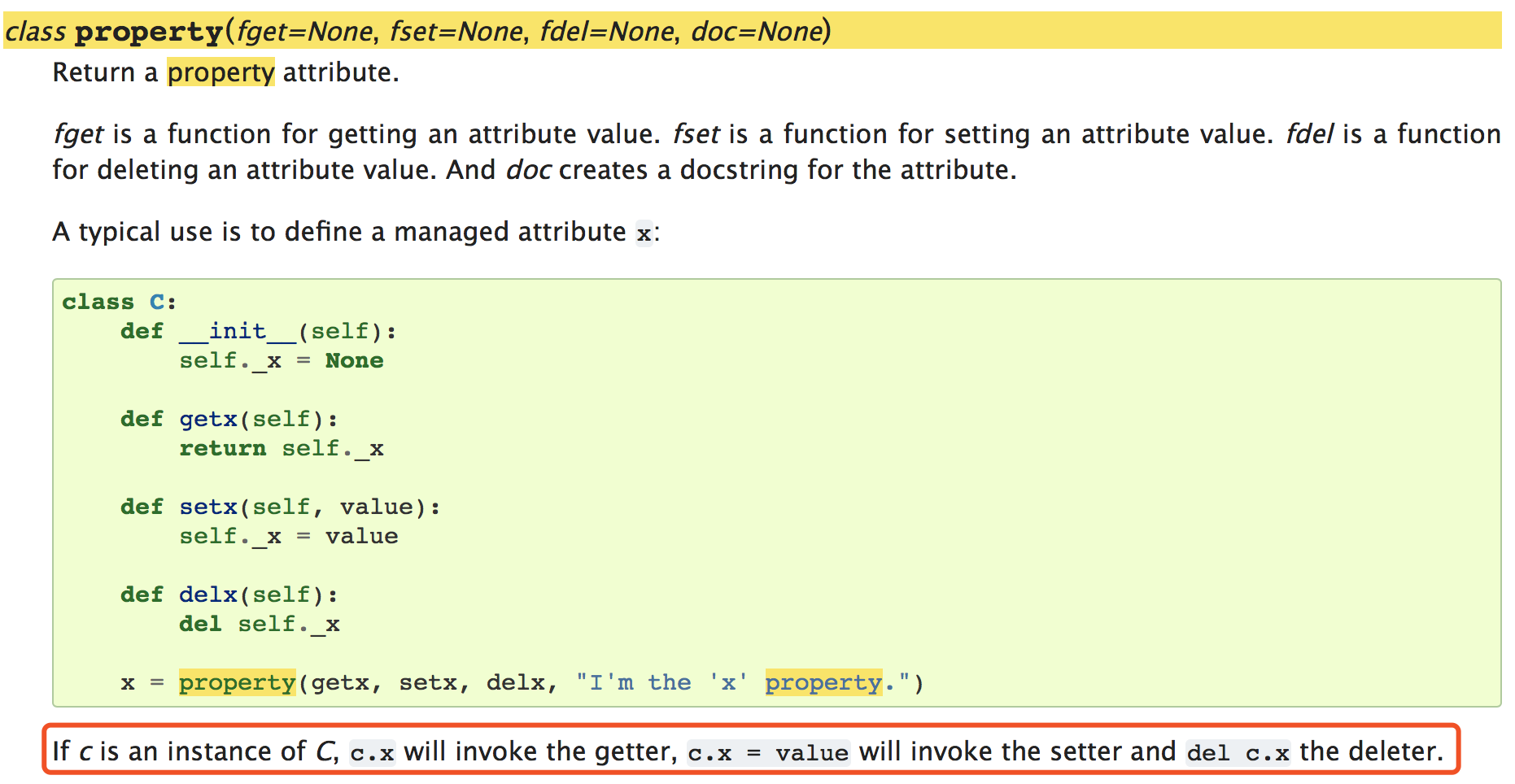
Task: Click the __init__ method name in the code
Action: 238,331
